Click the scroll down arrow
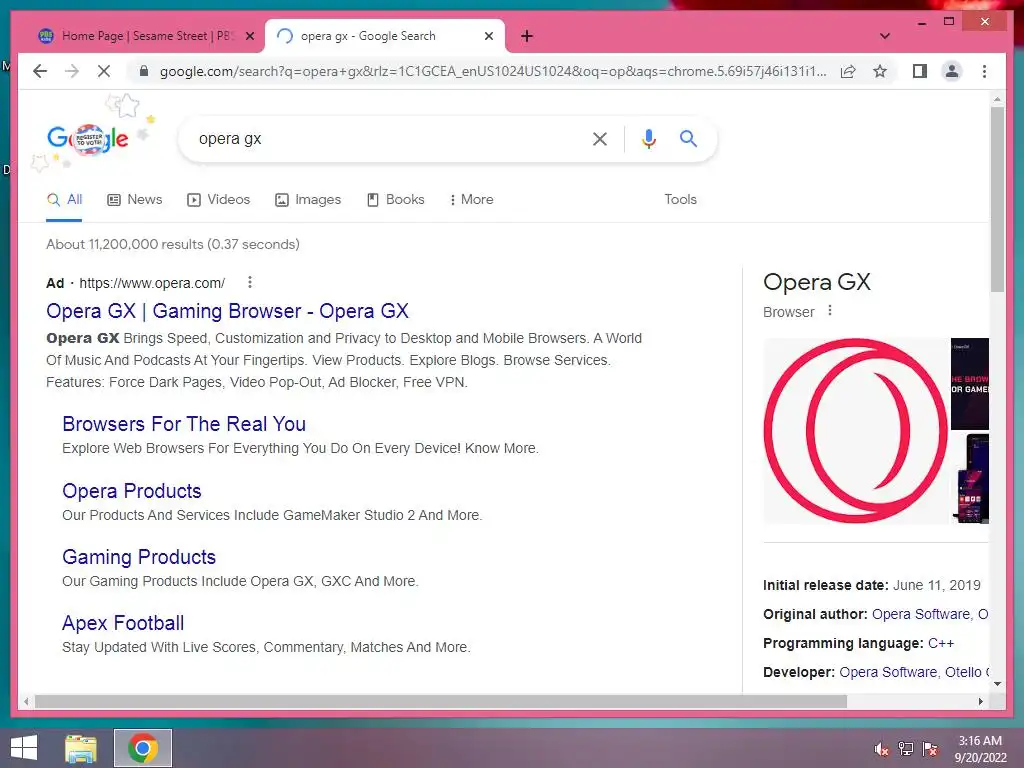Viewport: 1024px width, 768px height. click(x=997, y=684)
